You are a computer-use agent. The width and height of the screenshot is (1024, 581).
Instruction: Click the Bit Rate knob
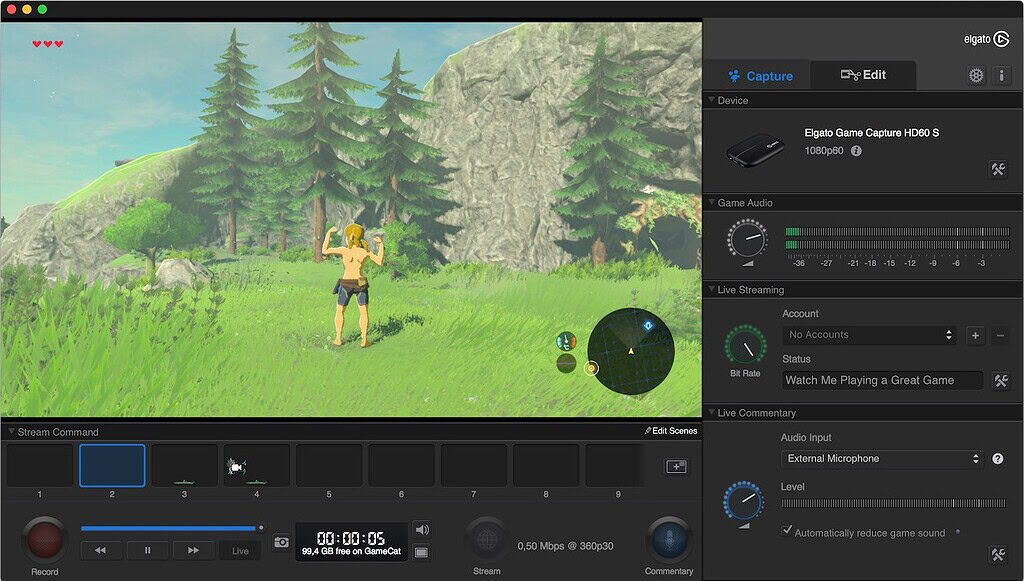(745, 345)
